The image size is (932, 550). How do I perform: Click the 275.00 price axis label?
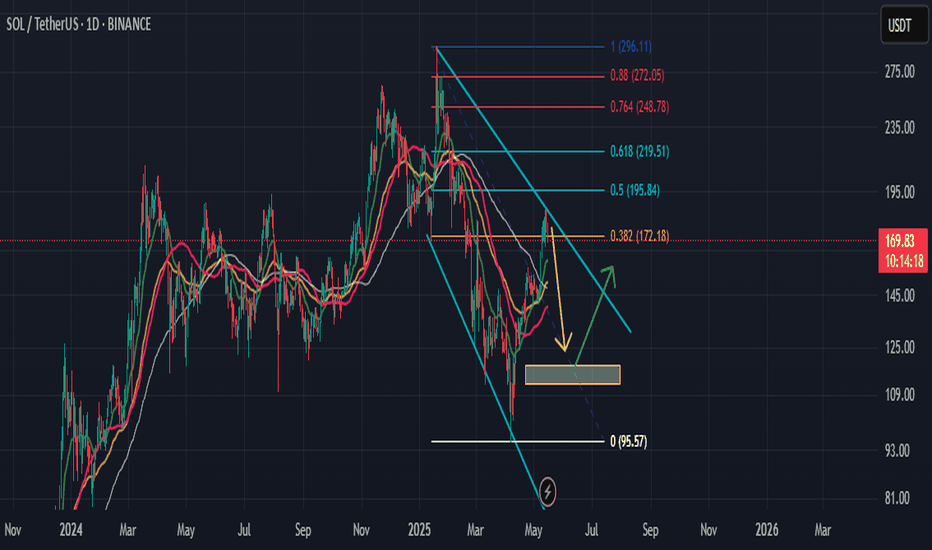click(899, 72)
